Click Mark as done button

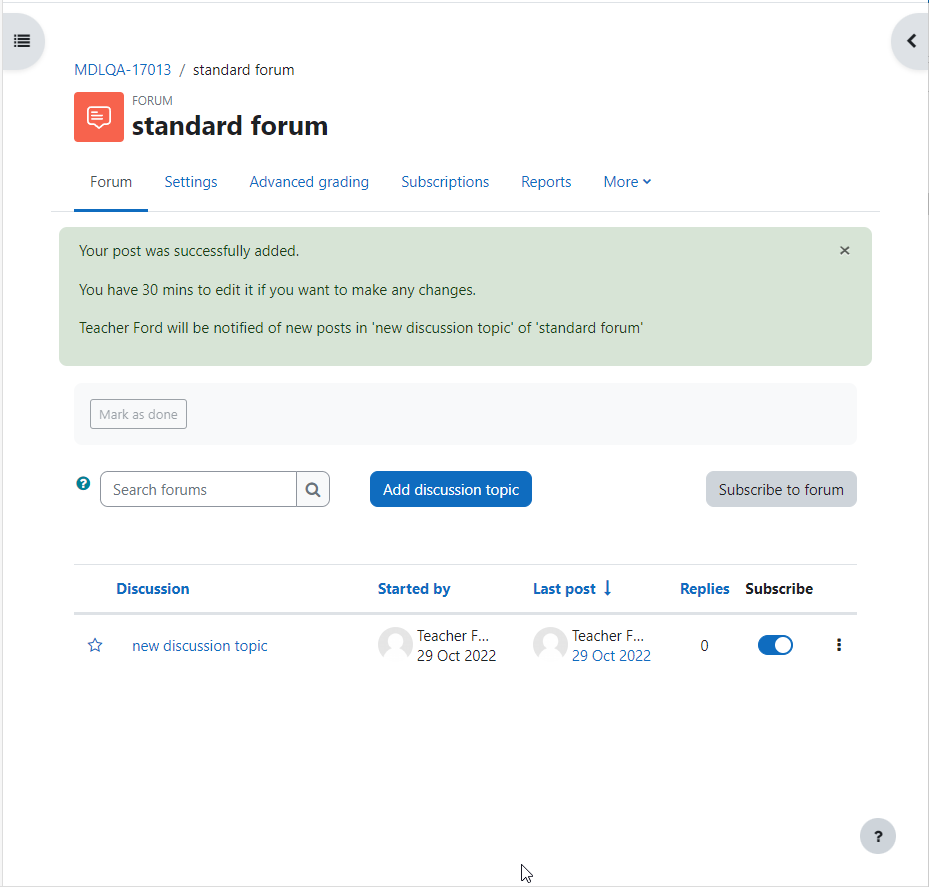[138, 414]
